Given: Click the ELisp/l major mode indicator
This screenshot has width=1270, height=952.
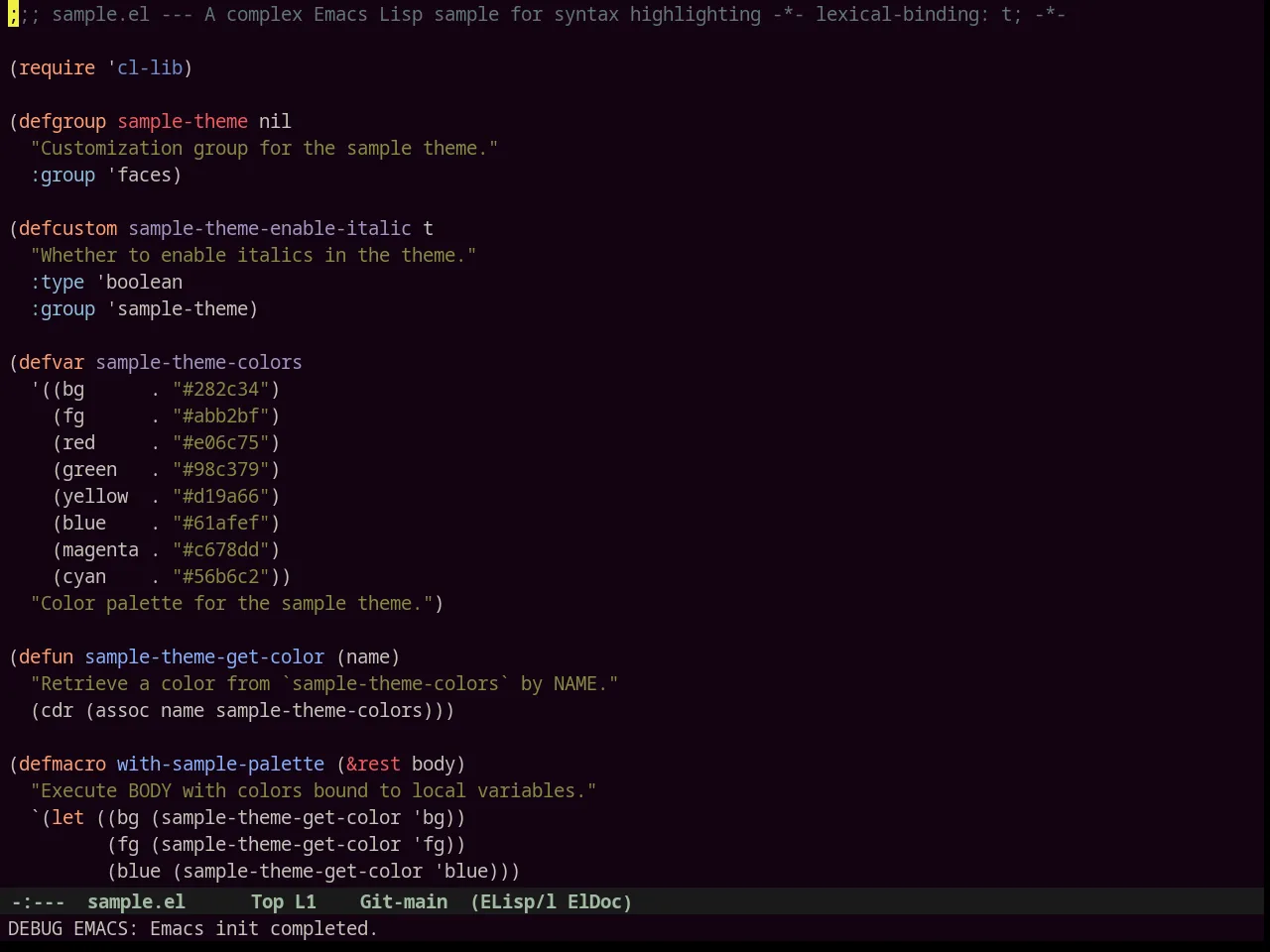Looking at the screenshot, I should coord(513,901).
